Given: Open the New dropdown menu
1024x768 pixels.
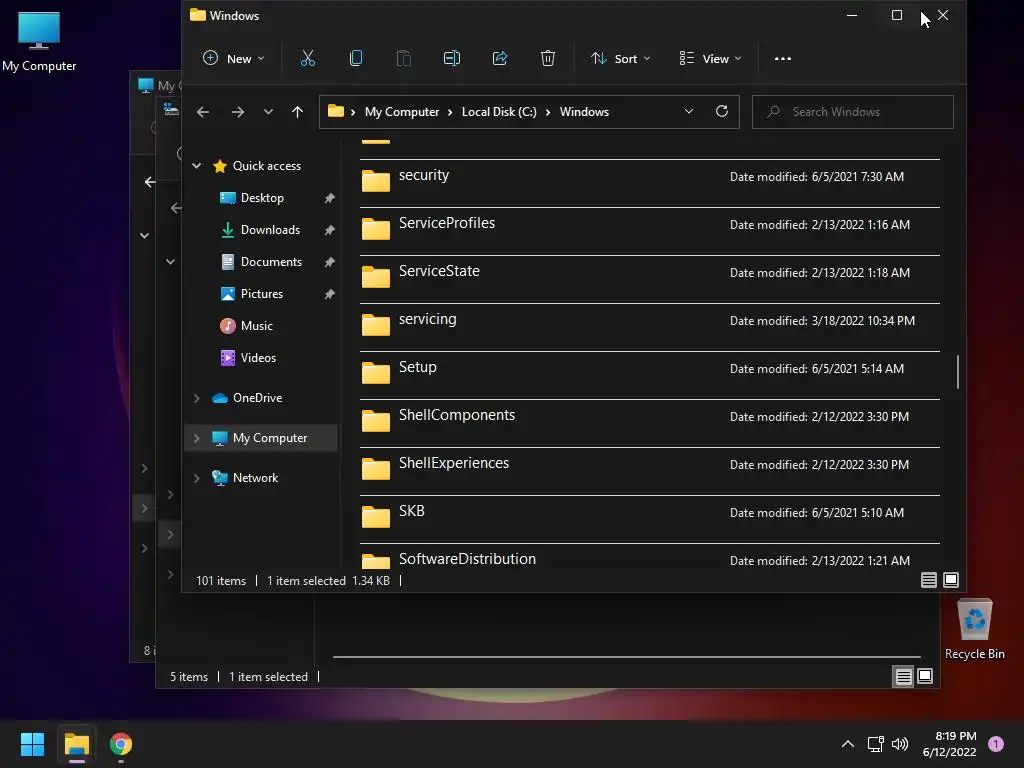Looking at the screenshot, I should click(233, 59).
